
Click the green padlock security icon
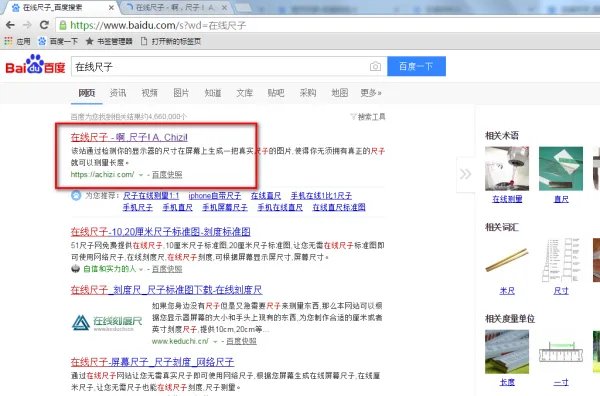click(x=62, y=26)
